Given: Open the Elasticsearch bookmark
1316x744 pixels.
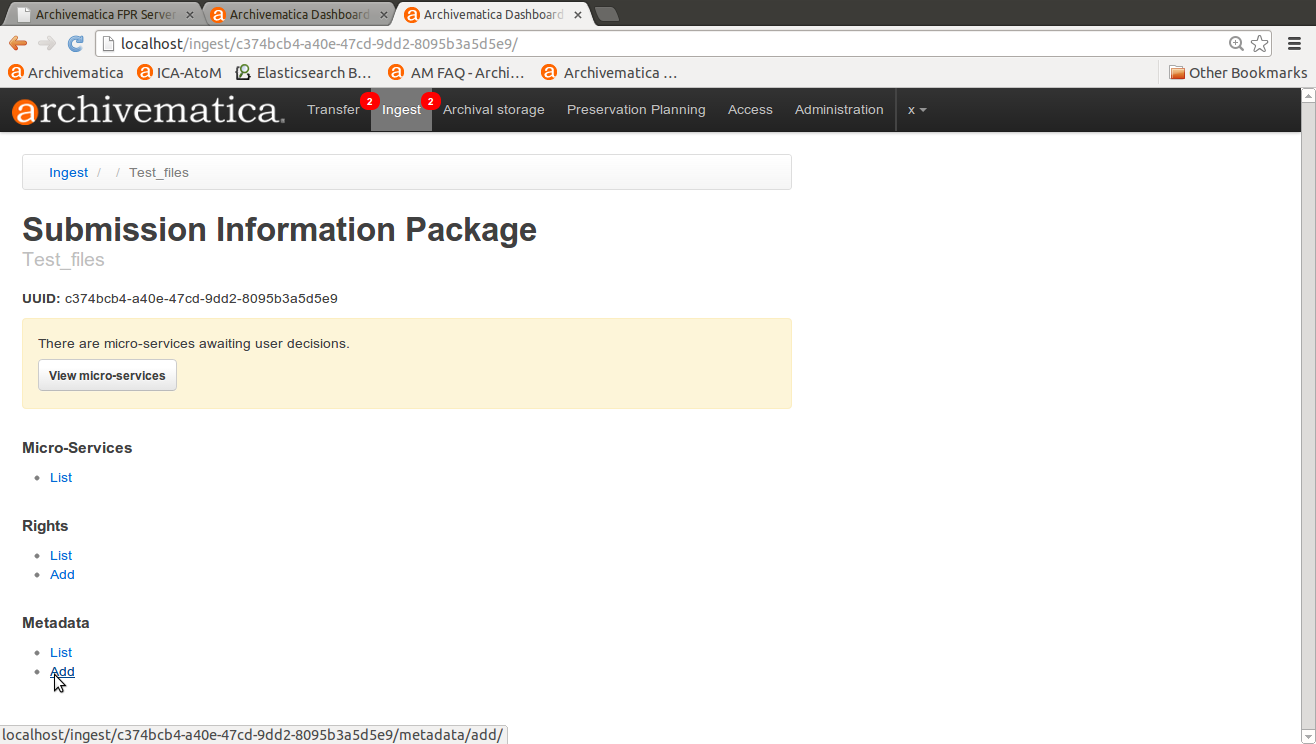Looking at the screenshot, I should (303, 72).
